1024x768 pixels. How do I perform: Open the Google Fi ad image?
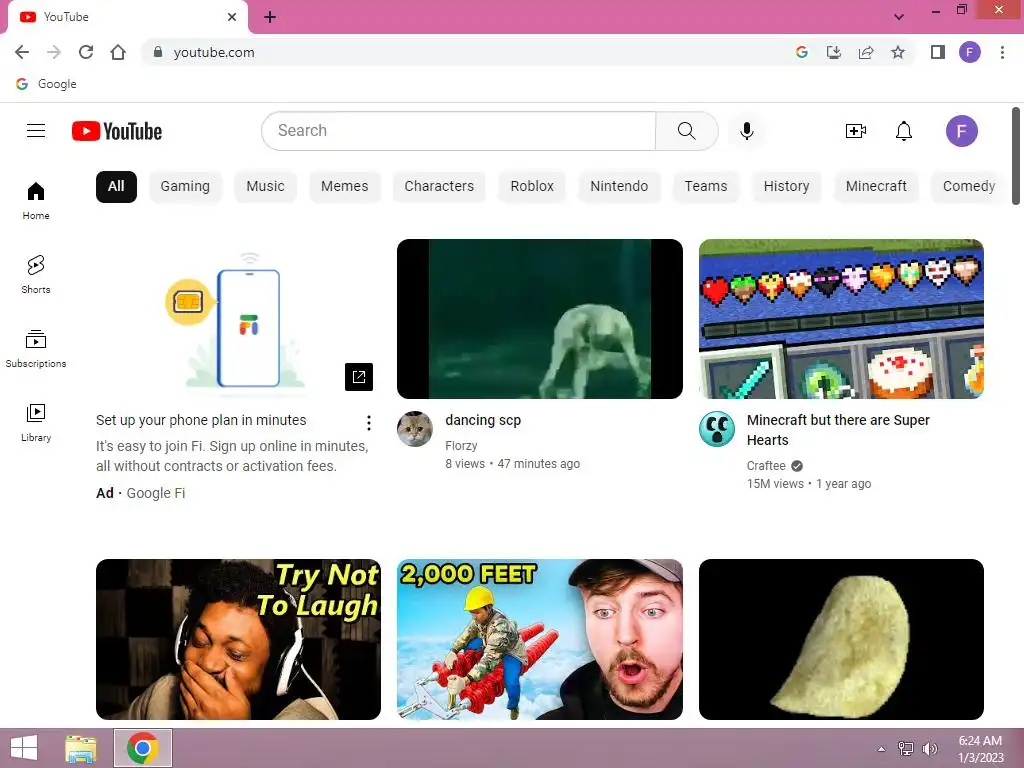238,319
